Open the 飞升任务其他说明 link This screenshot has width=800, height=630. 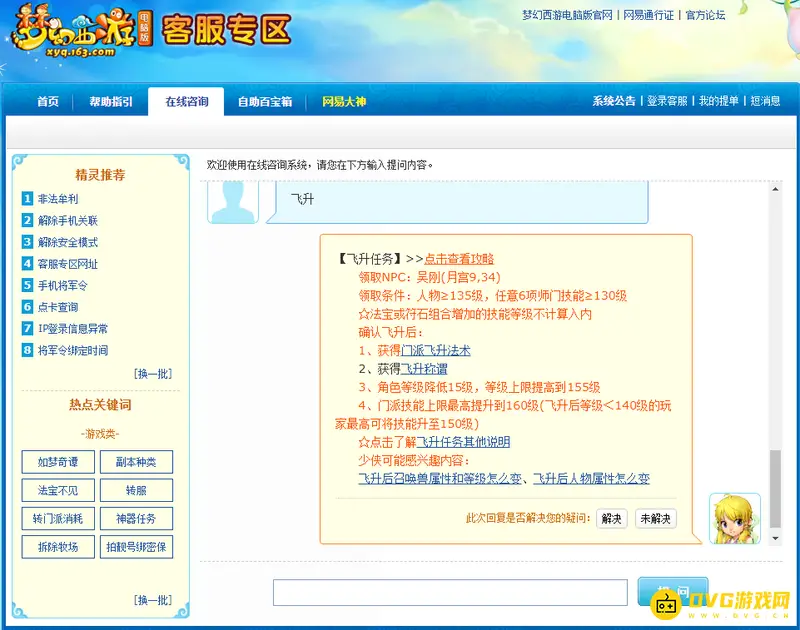[x=463, y=442]
